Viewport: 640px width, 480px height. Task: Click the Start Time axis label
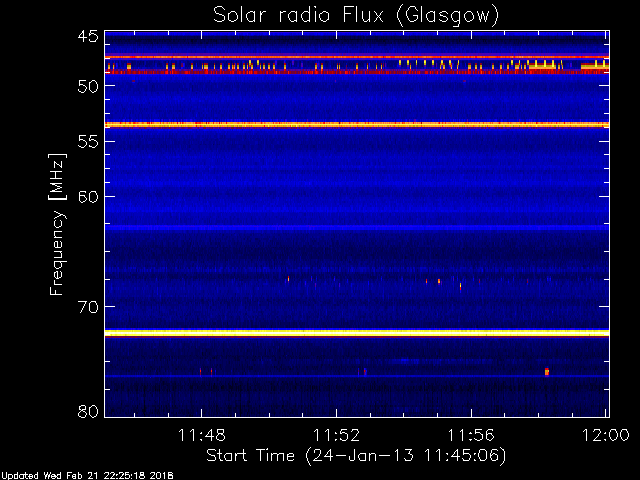(356, 456)
